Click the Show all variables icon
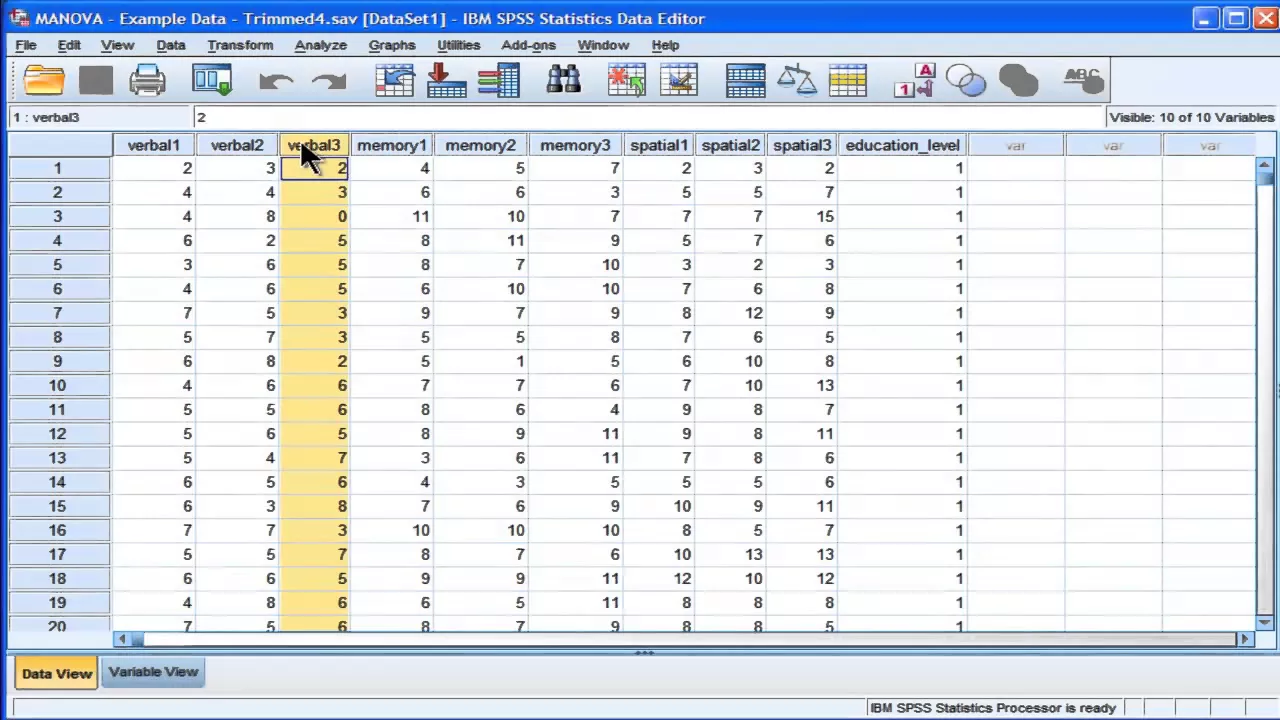 [1018, 80]
